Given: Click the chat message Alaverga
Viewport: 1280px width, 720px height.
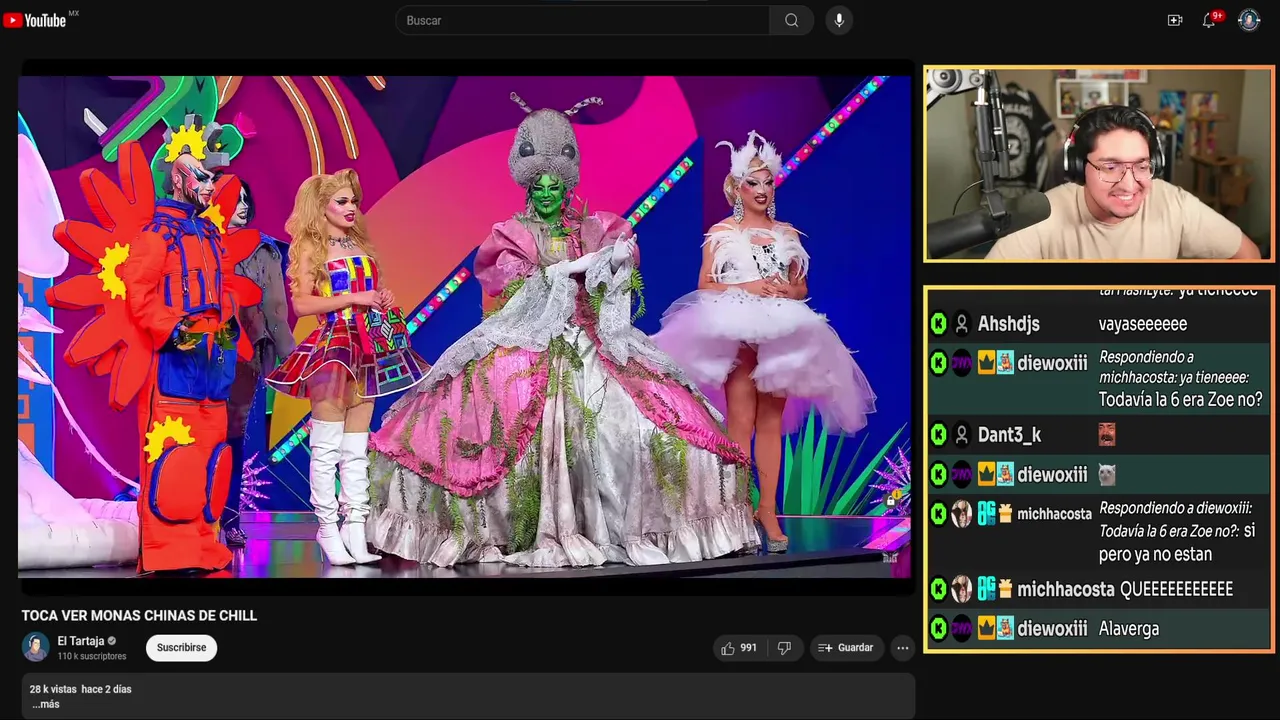Looking at the screenshot, I should [1129, 629].
